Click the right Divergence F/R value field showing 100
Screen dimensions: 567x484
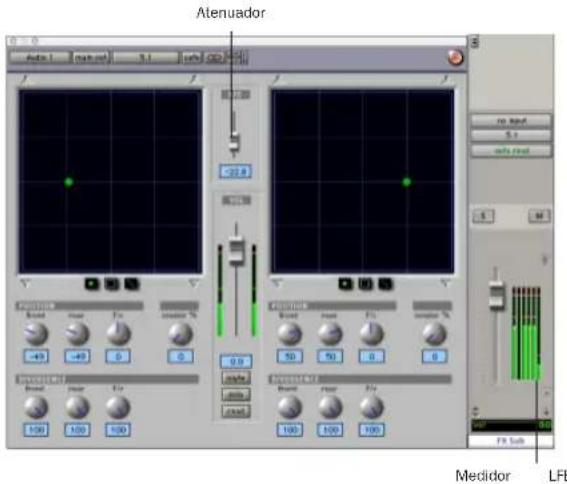click(x=372, y=430)
